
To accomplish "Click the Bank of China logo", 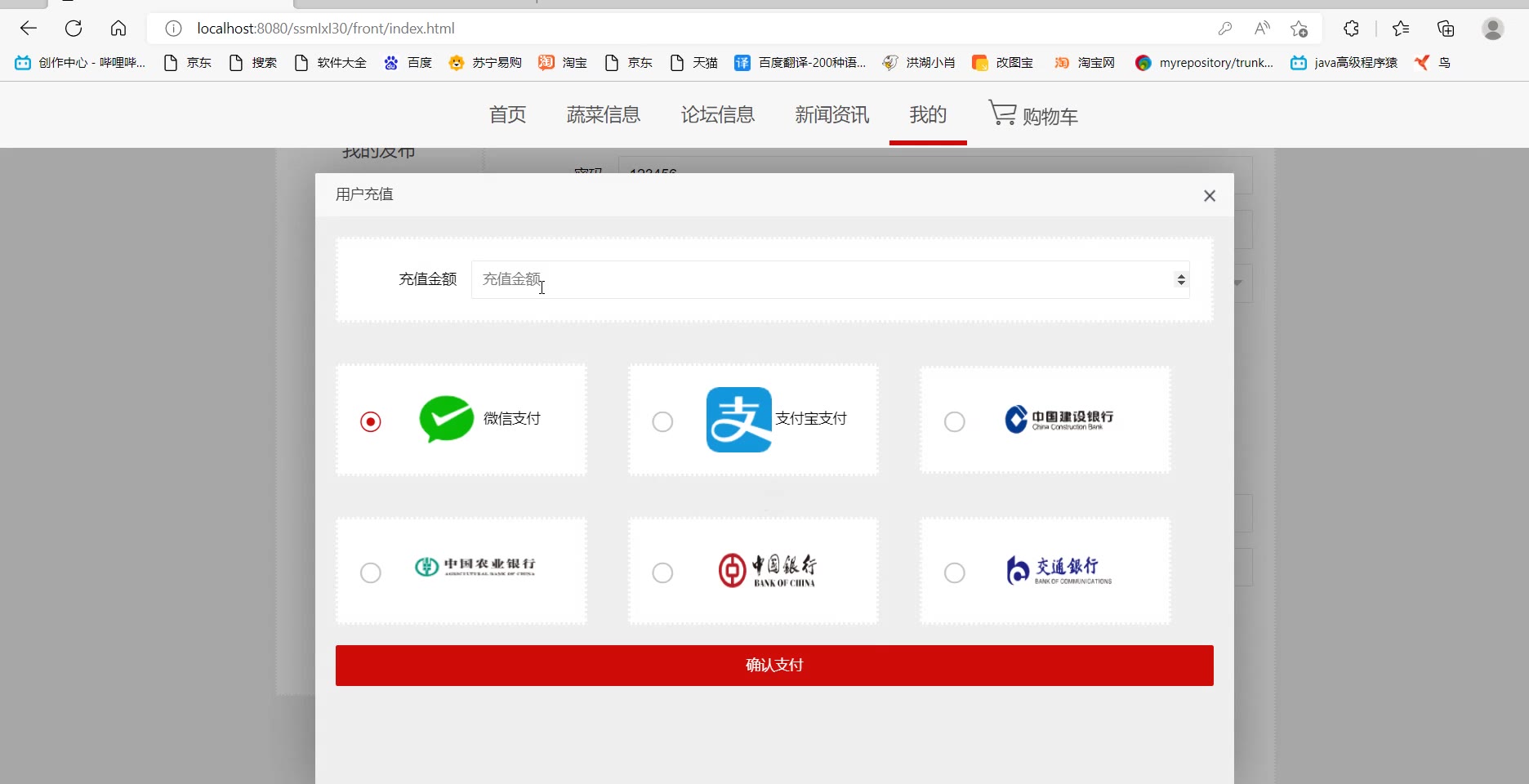I will pyautogui.click(x=768, y=570).
